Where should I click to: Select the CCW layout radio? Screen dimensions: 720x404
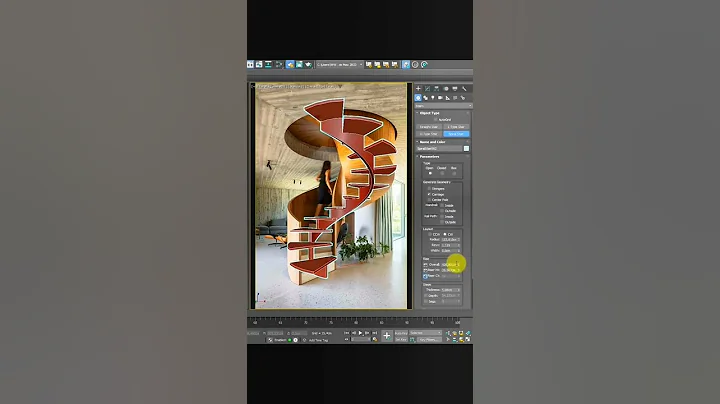pyautogui.click(x=429, y=234)
